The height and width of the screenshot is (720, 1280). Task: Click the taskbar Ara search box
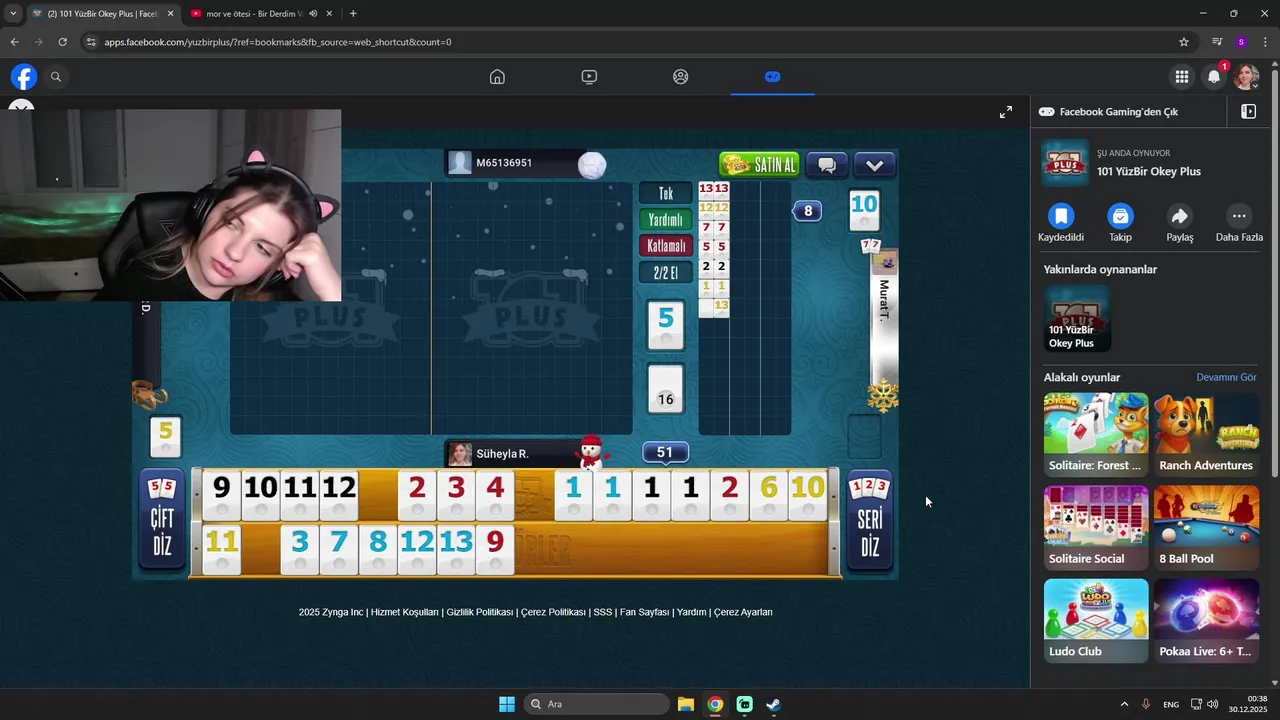[x=597, y=704]
